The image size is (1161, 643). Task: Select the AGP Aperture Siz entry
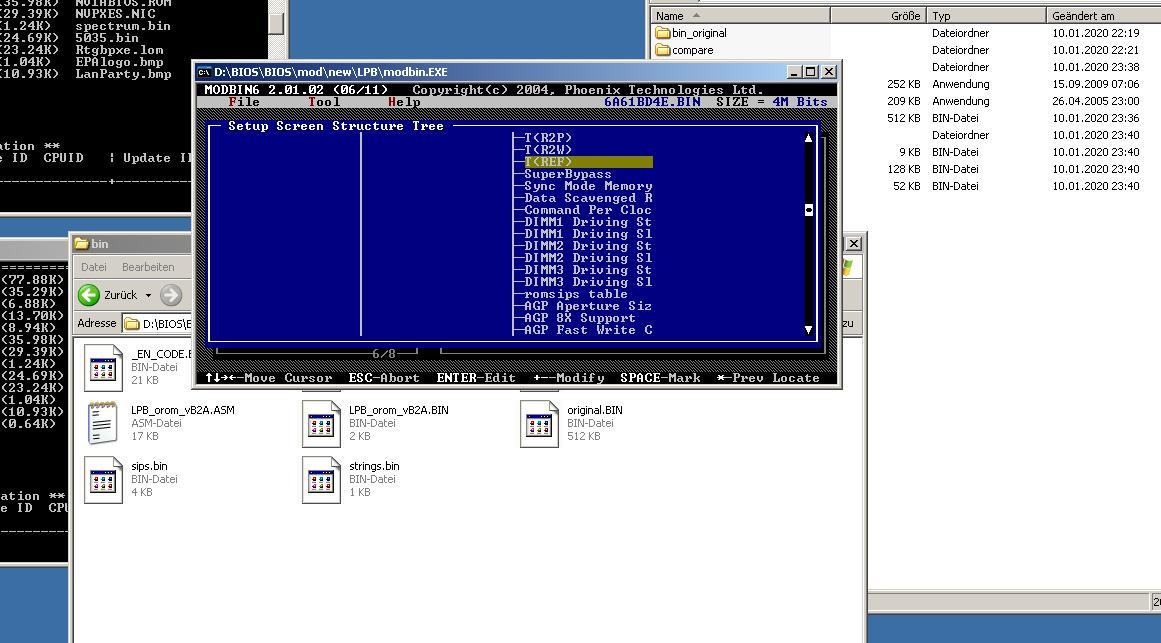(x=588, y=306)
